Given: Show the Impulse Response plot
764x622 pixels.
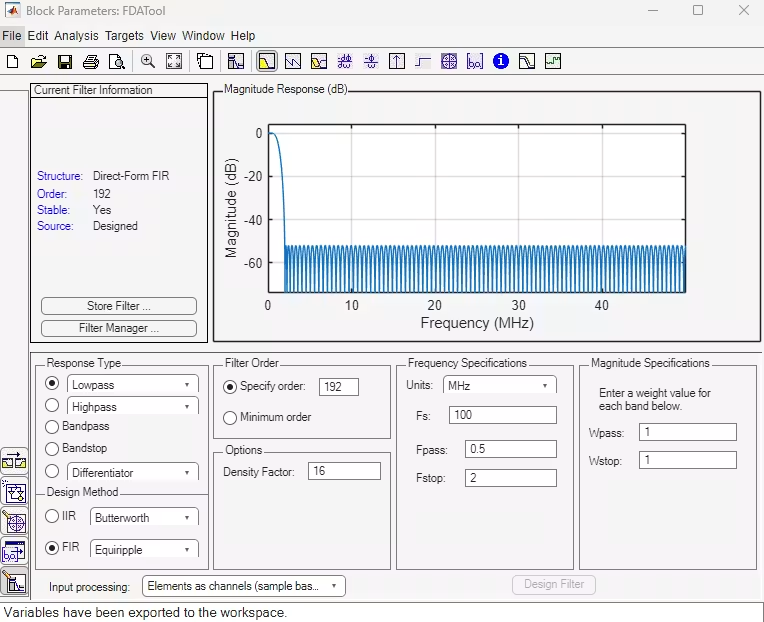Looking at the screenshot, I should [x=397, y=61].
